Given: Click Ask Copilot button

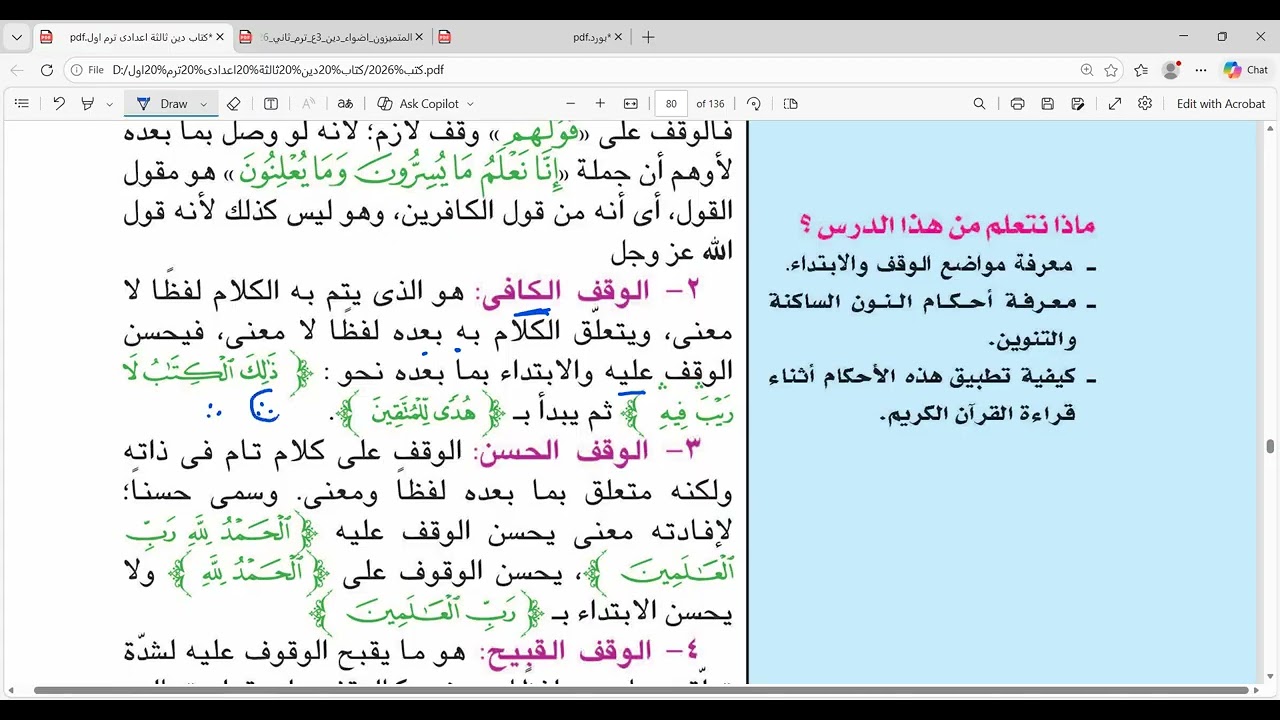Looking at the screenshot, I should click(x=419, y=103).
